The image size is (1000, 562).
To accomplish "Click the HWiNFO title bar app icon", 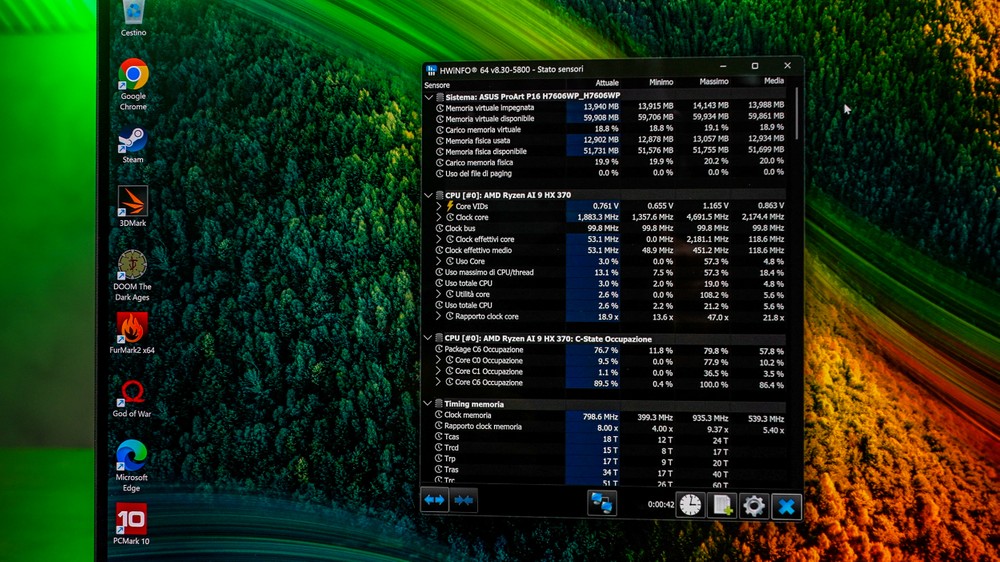I will coord(432,70).
